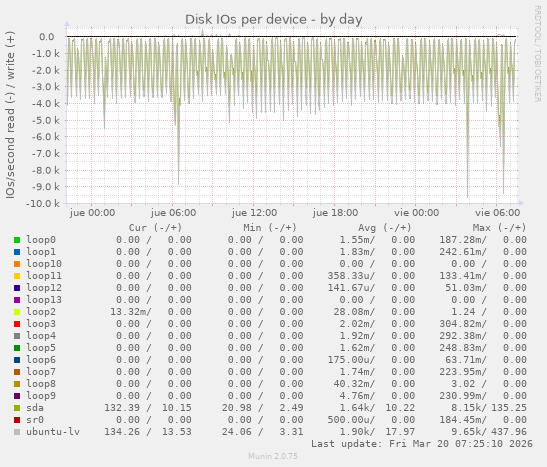
Task: Click the 'jue 06:00' x-axis label
Action: [x=173, y=213]
